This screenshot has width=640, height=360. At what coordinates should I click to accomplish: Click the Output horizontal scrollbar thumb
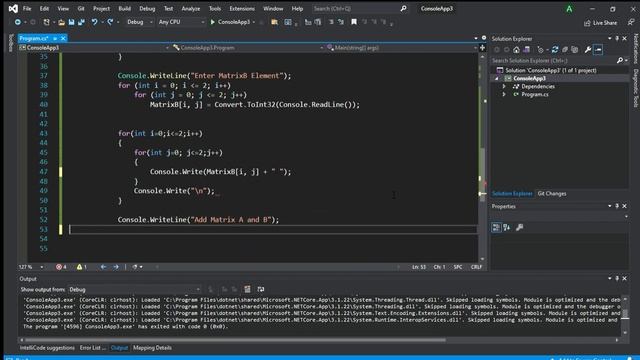point(235,340)
